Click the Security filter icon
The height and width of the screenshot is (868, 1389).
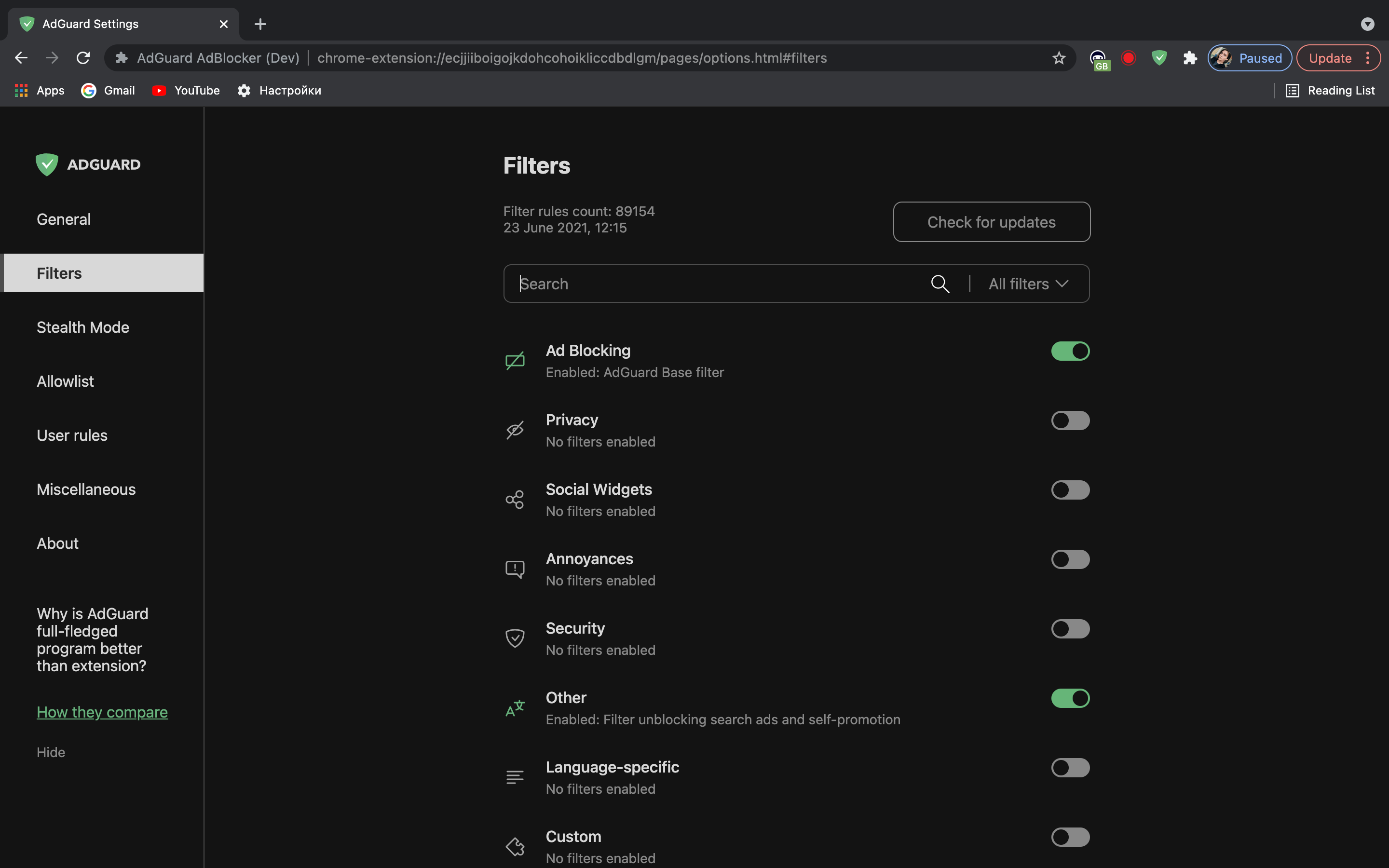point(515,638)
